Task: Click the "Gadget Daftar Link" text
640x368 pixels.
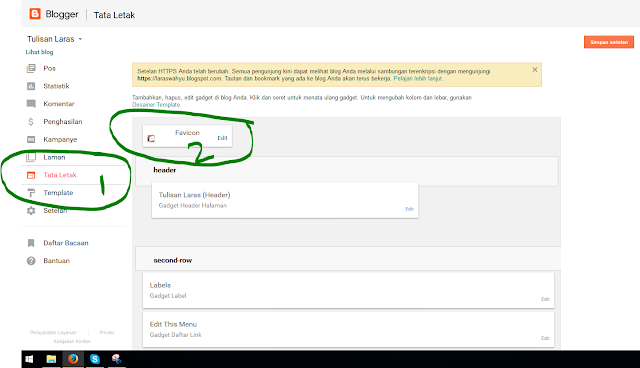Action: coord(176,335)
